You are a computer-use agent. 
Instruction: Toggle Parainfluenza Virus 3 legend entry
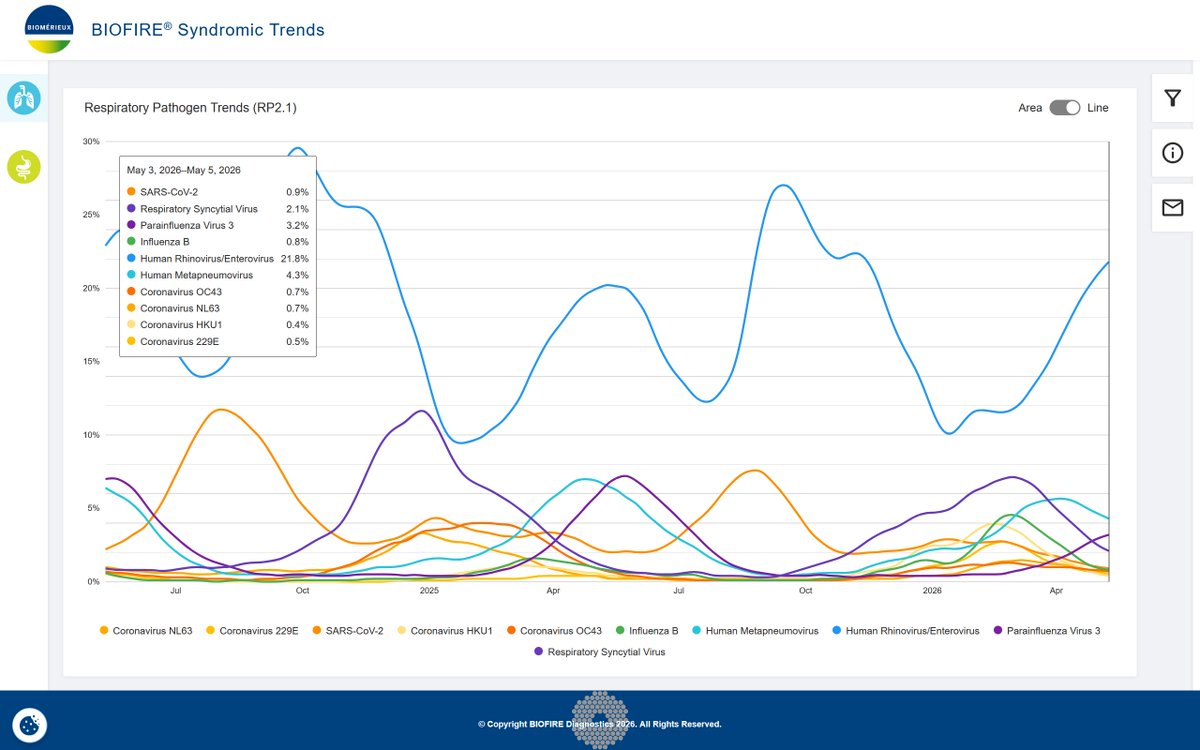1046,631
